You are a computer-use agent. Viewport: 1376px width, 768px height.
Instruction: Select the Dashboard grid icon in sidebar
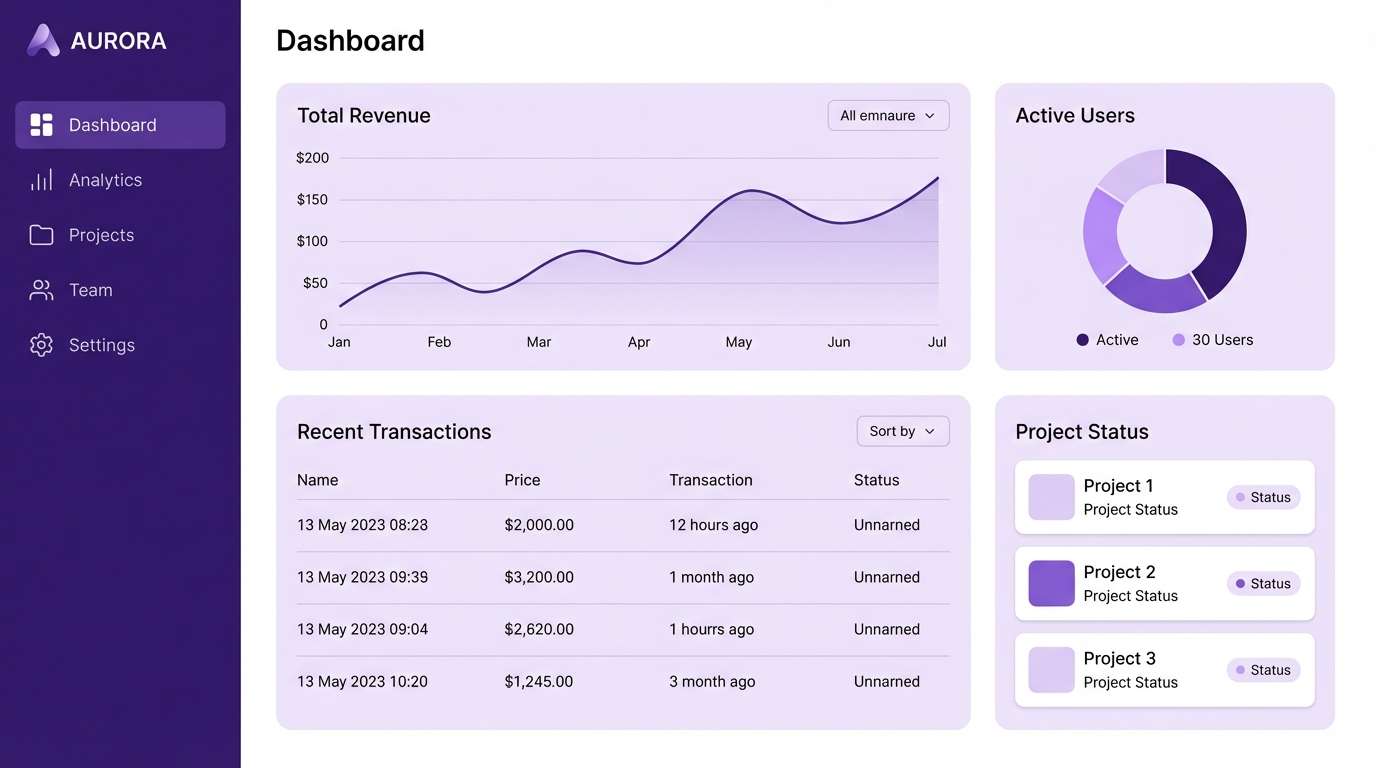[41, 124]
